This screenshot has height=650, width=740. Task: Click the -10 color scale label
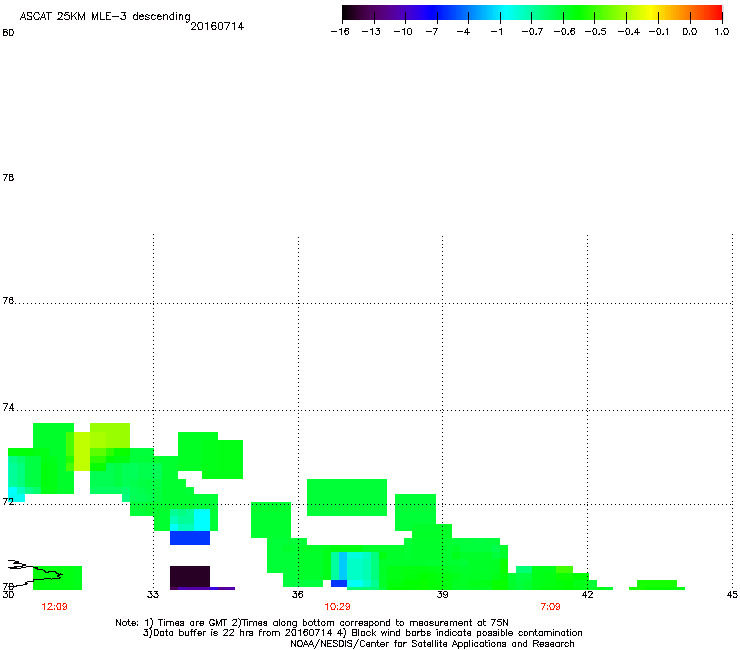tap(403, 32)
